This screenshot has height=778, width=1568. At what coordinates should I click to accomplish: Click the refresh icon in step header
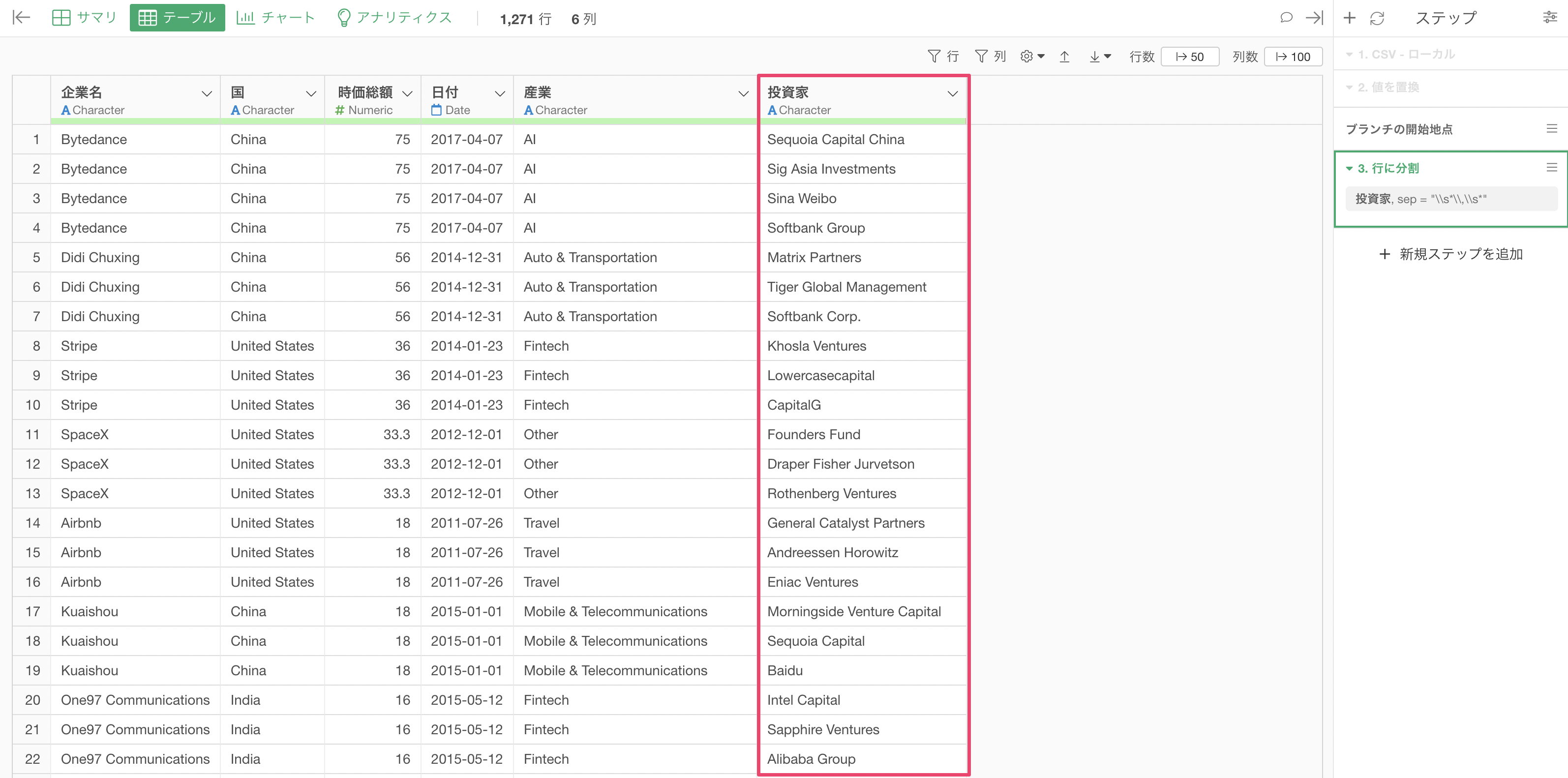[x=1377, y=18]
